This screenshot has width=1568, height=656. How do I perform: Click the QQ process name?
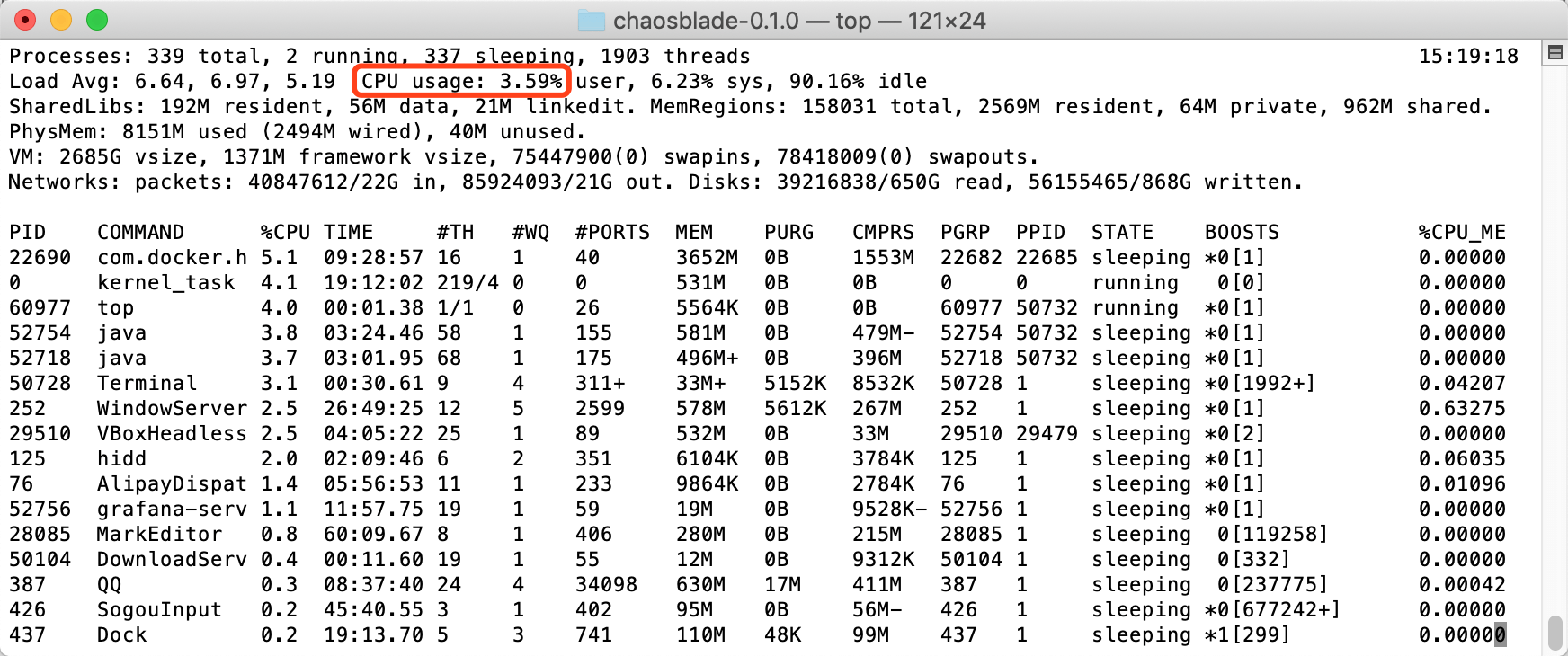[x=109, y=585]
